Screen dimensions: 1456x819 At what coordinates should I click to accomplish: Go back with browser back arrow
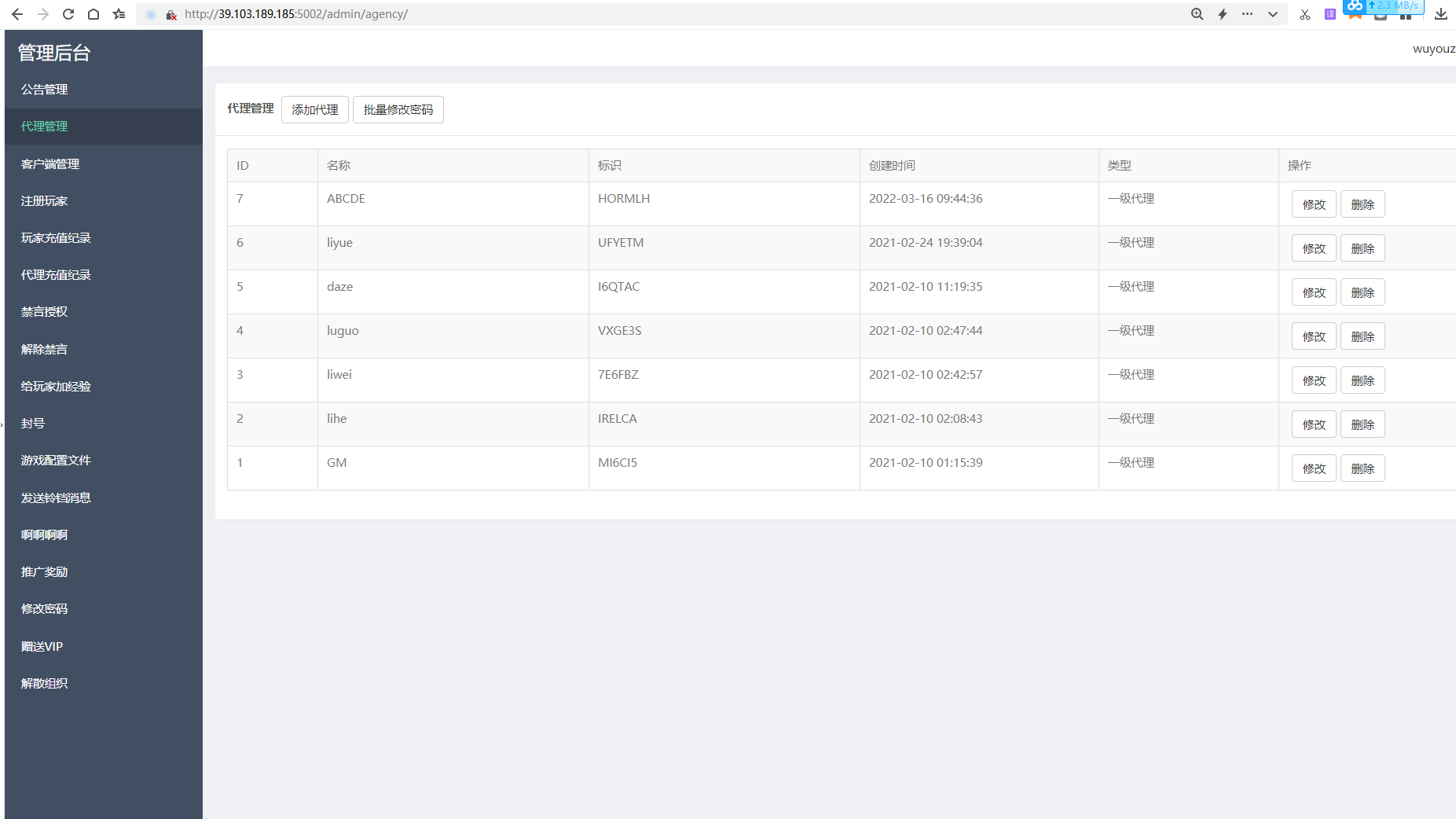point(17,14)
